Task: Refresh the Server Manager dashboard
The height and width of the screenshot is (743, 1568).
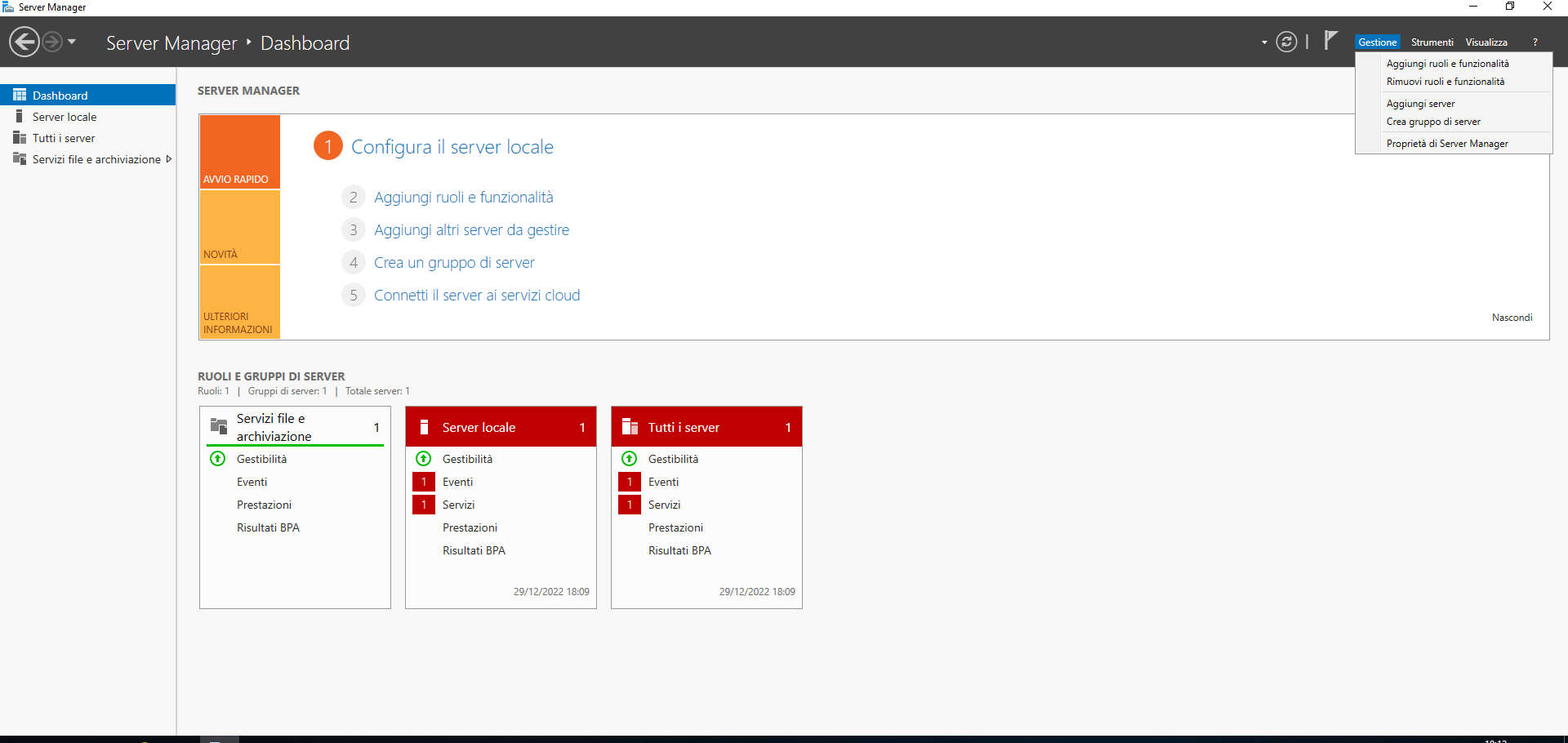Action: click(1286, 42)
